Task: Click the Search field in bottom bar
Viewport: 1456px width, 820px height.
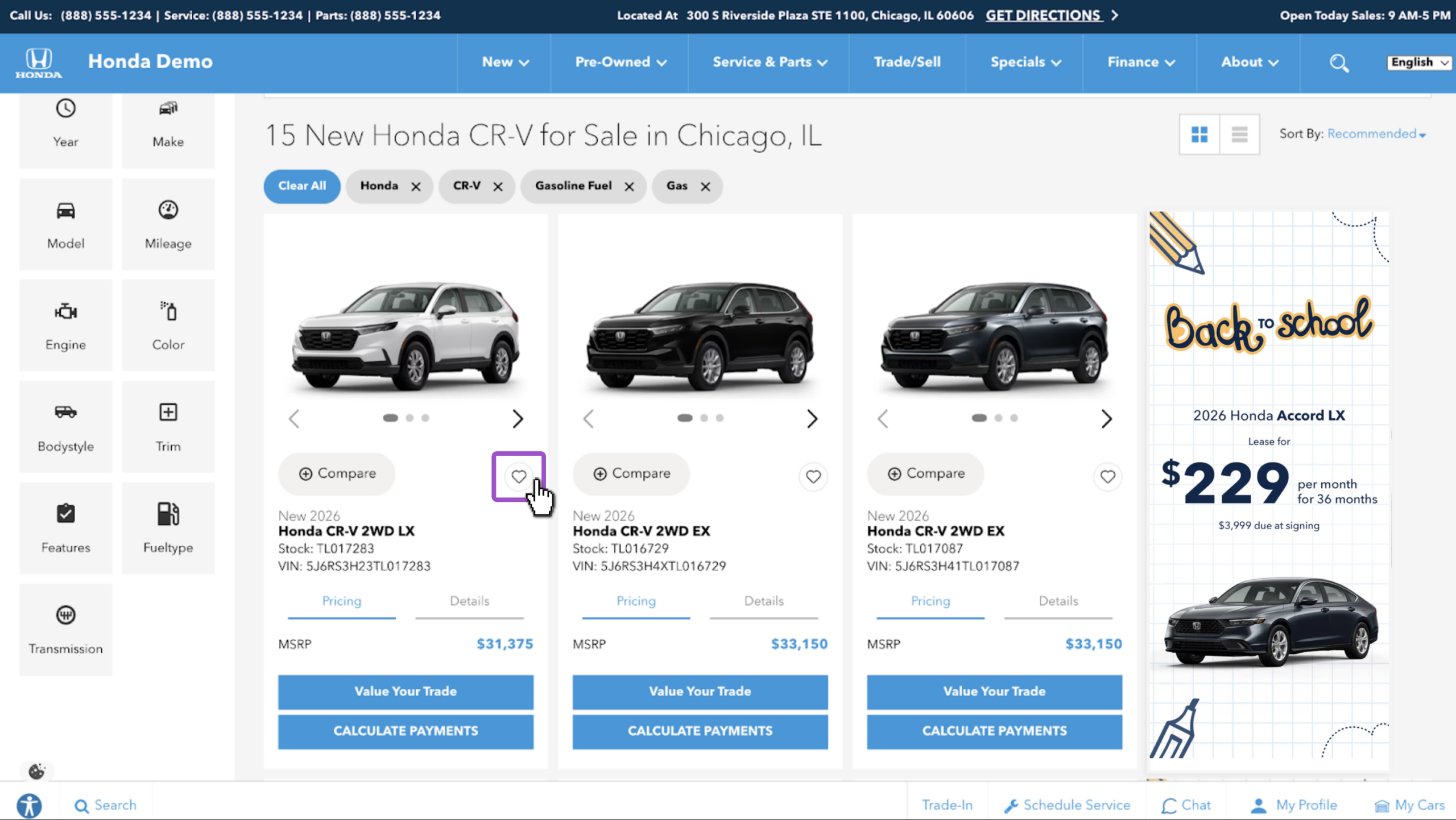Action: 106,805
